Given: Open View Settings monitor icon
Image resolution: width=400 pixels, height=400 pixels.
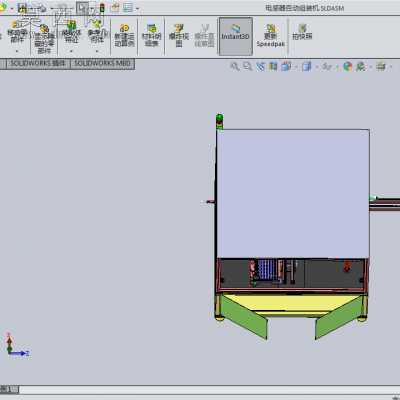Looking at the screenshot, I should 381,66.
